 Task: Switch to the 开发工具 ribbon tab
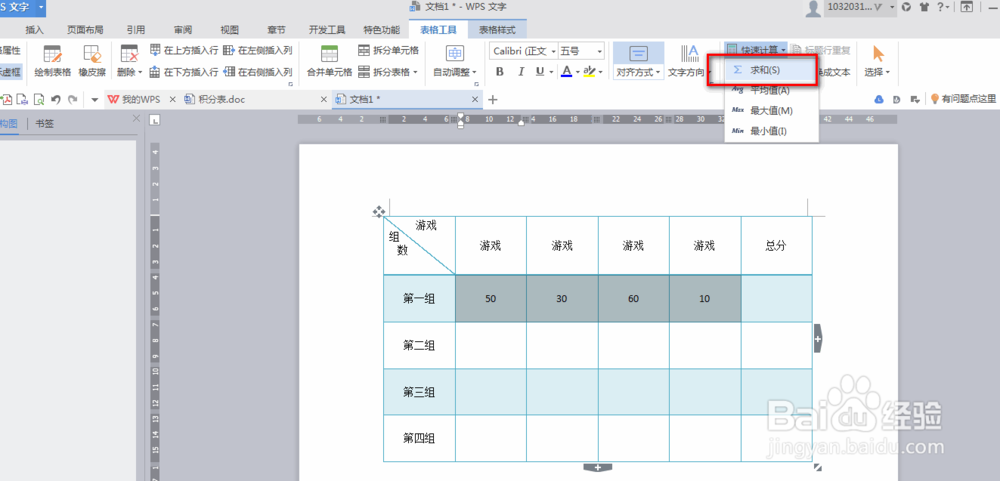click(327, 29)
